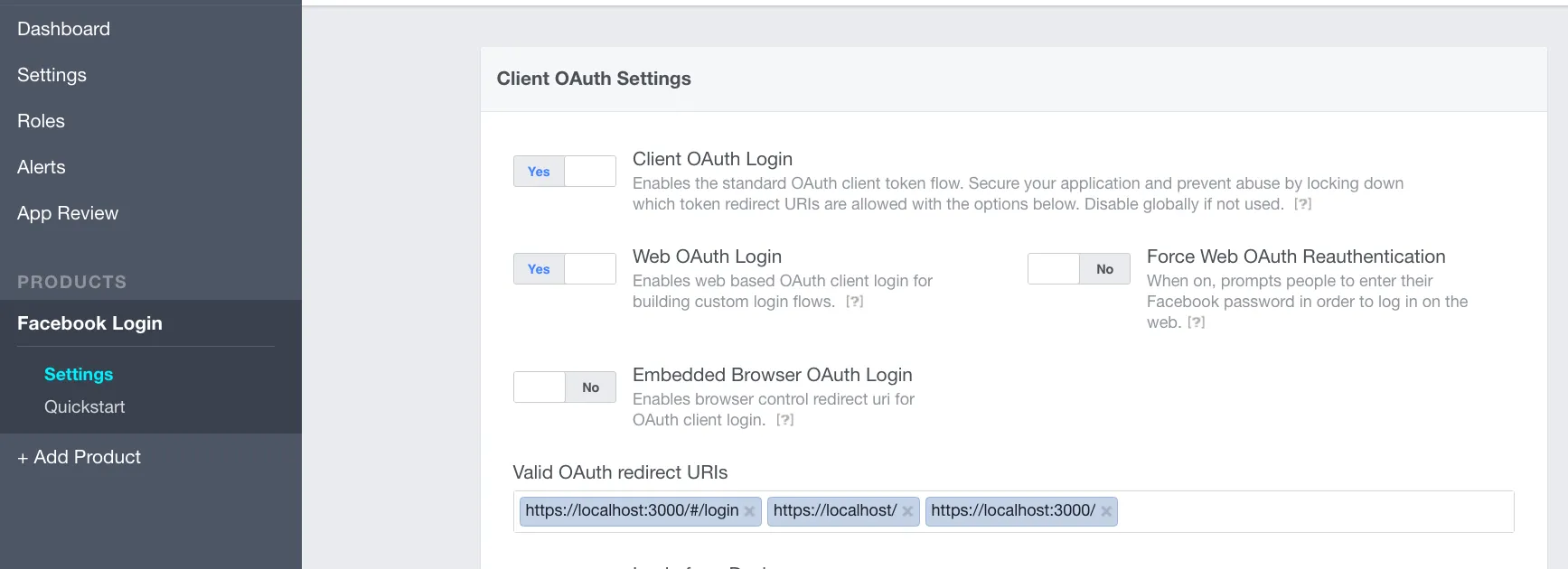Open help tooltip for Client OAuth Login
The image size is (1568, 569).
1302,204
